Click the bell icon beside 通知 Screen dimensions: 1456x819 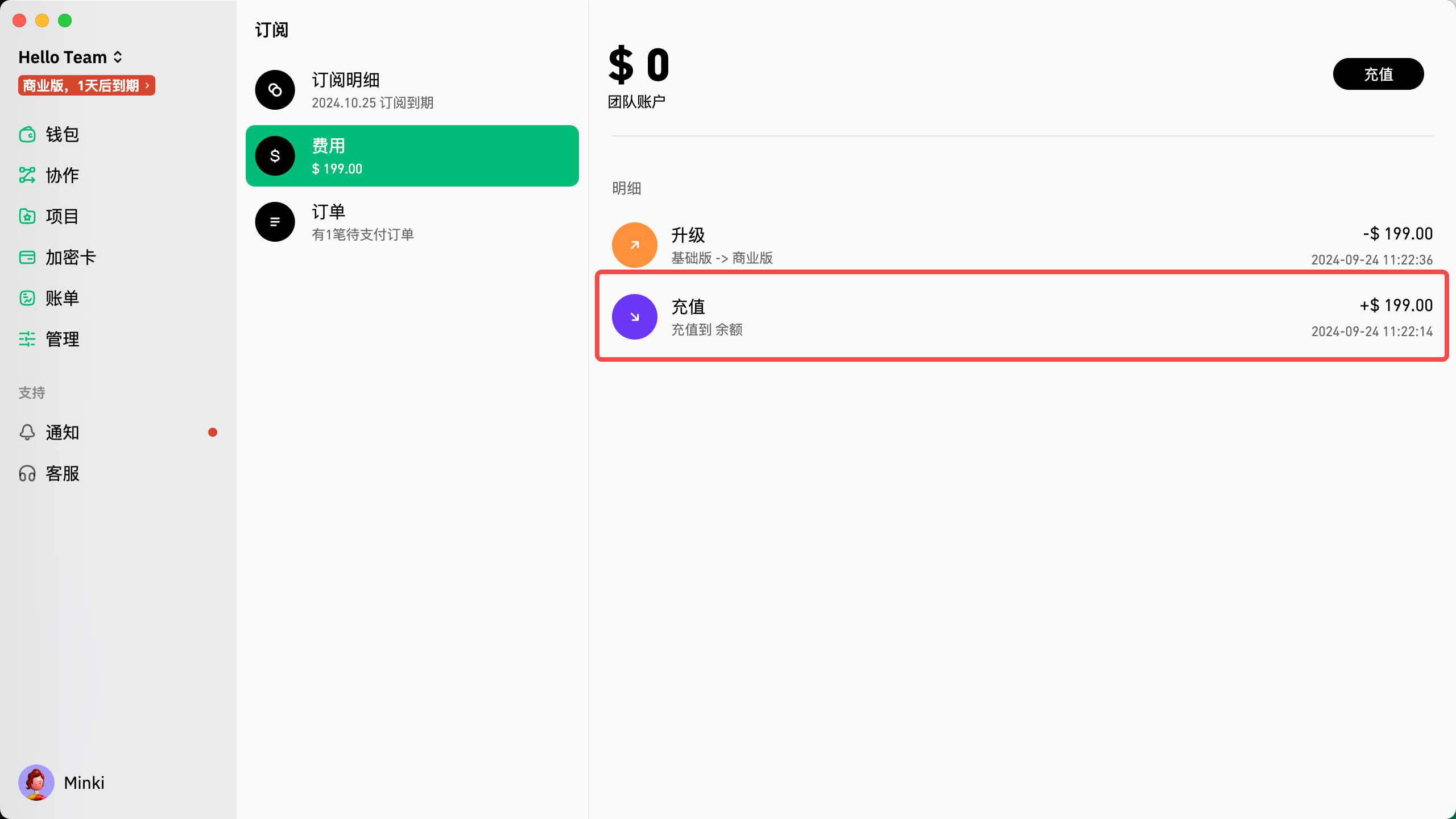[27, 432]
